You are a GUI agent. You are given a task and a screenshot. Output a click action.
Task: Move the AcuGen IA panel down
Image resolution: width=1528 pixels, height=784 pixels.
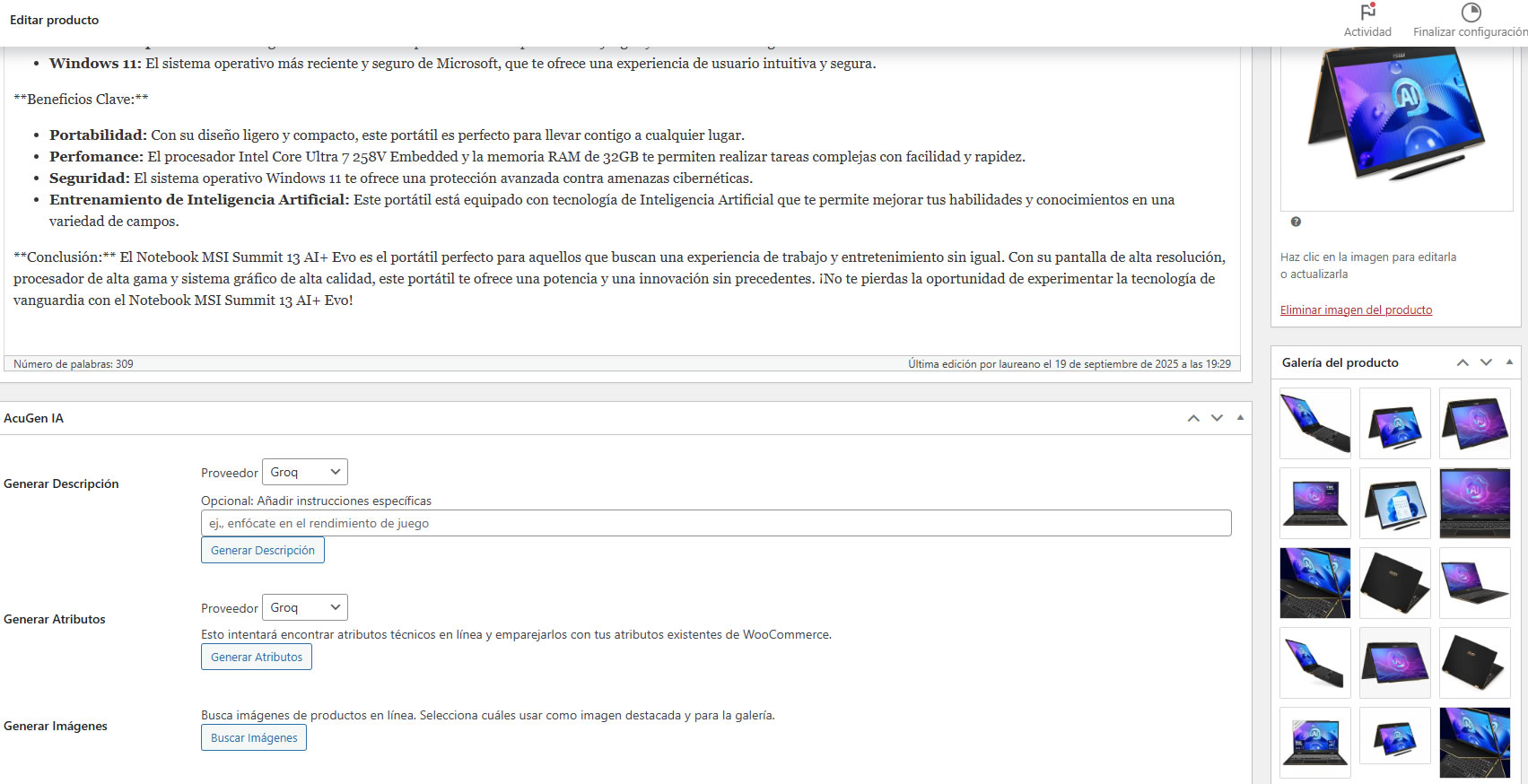(x=1217, y=418)
